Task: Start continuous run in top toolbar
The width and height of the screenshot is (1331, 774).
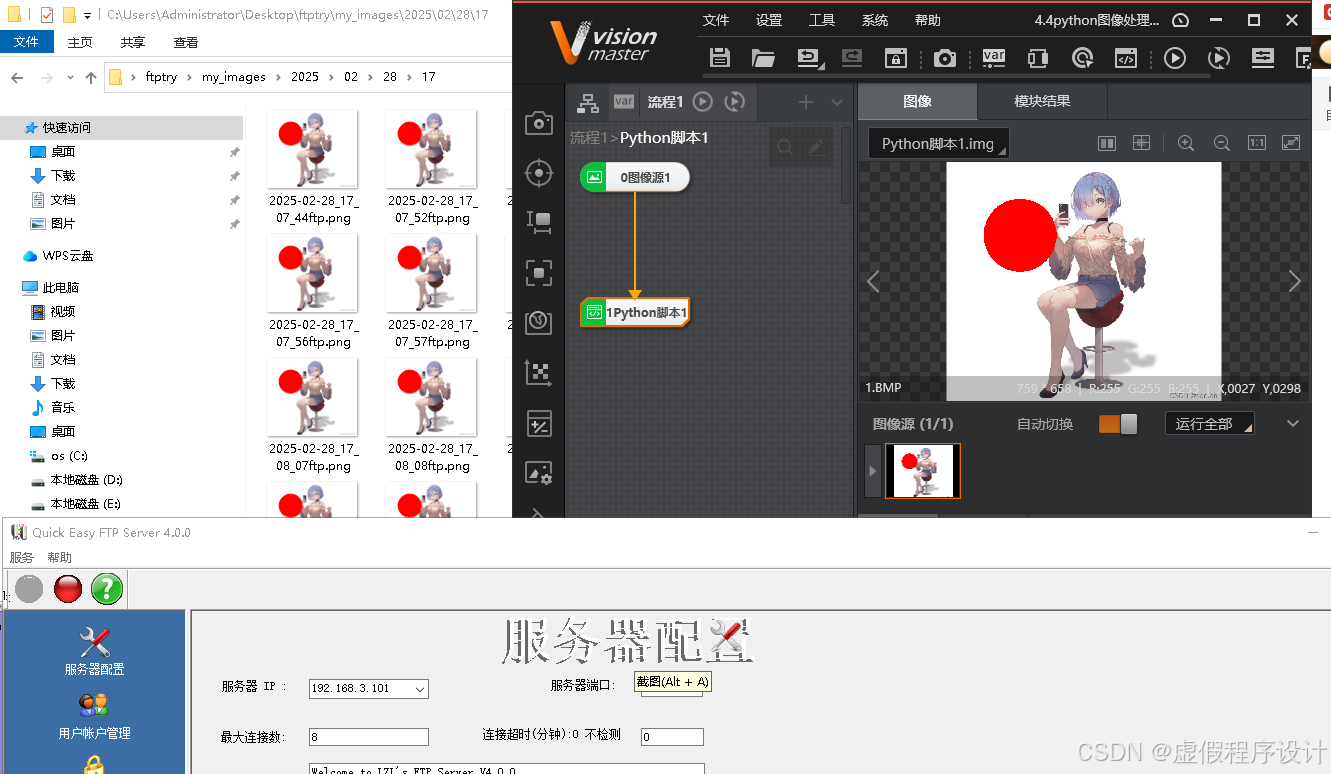Action: (1219, 58)
